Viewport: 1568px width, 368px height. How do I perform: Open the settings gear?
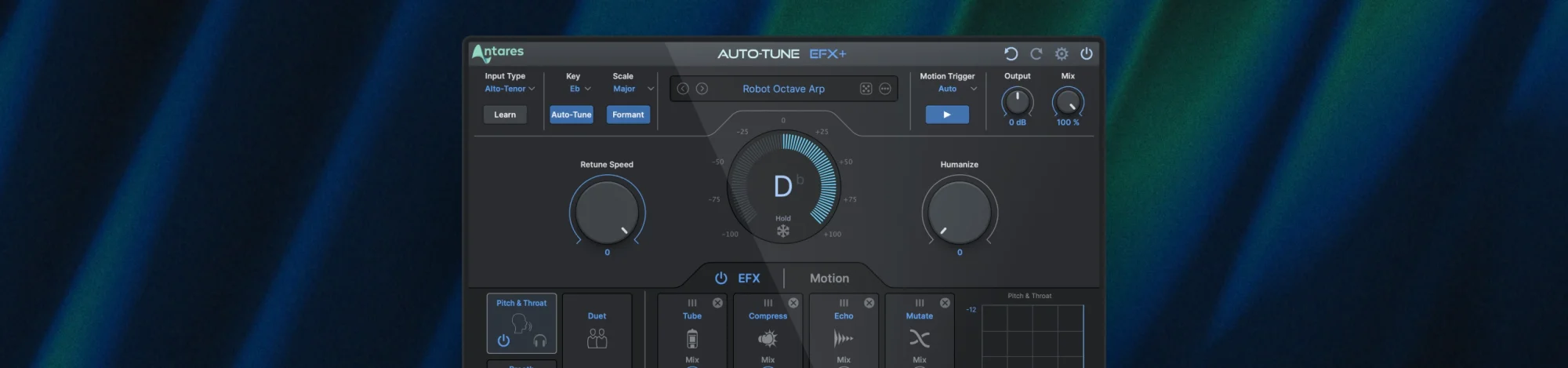point(1062,53)
